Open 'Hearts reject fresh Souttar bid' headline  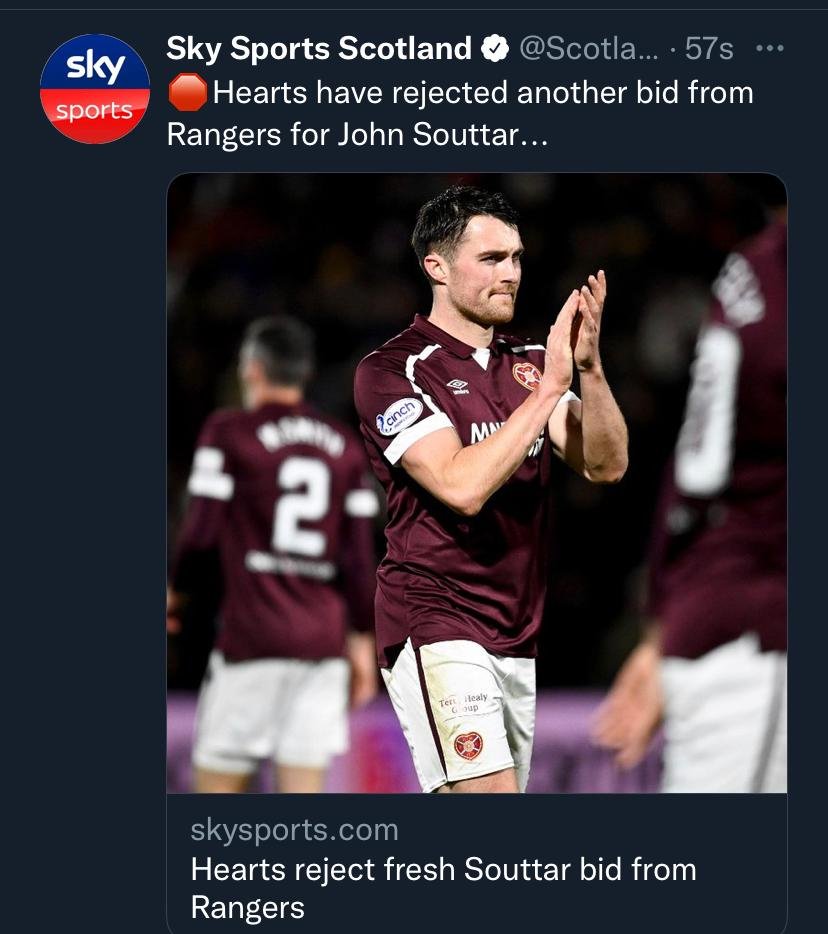tap(443, 888)
